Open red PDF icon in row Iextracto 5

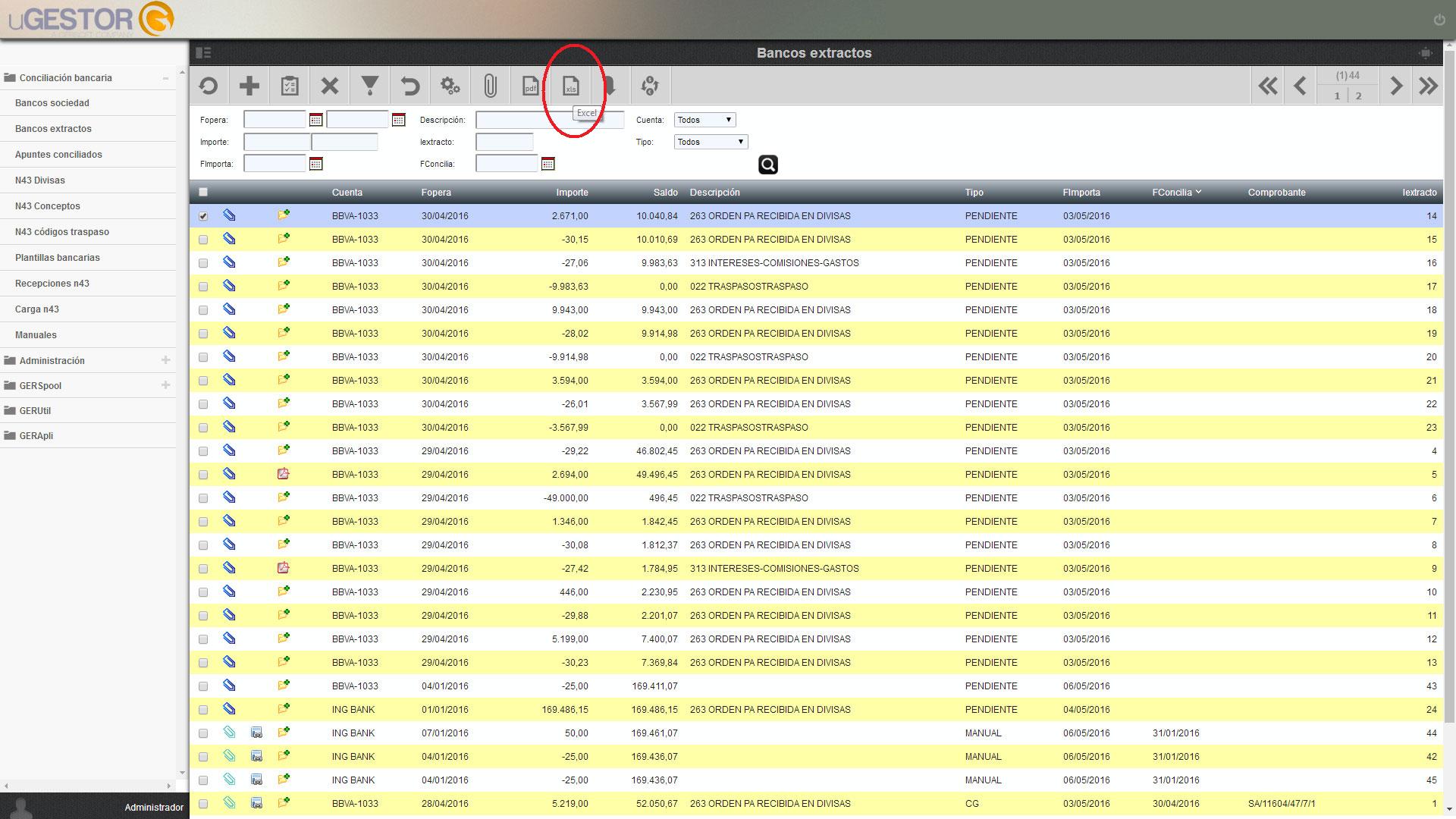[284, 474]
